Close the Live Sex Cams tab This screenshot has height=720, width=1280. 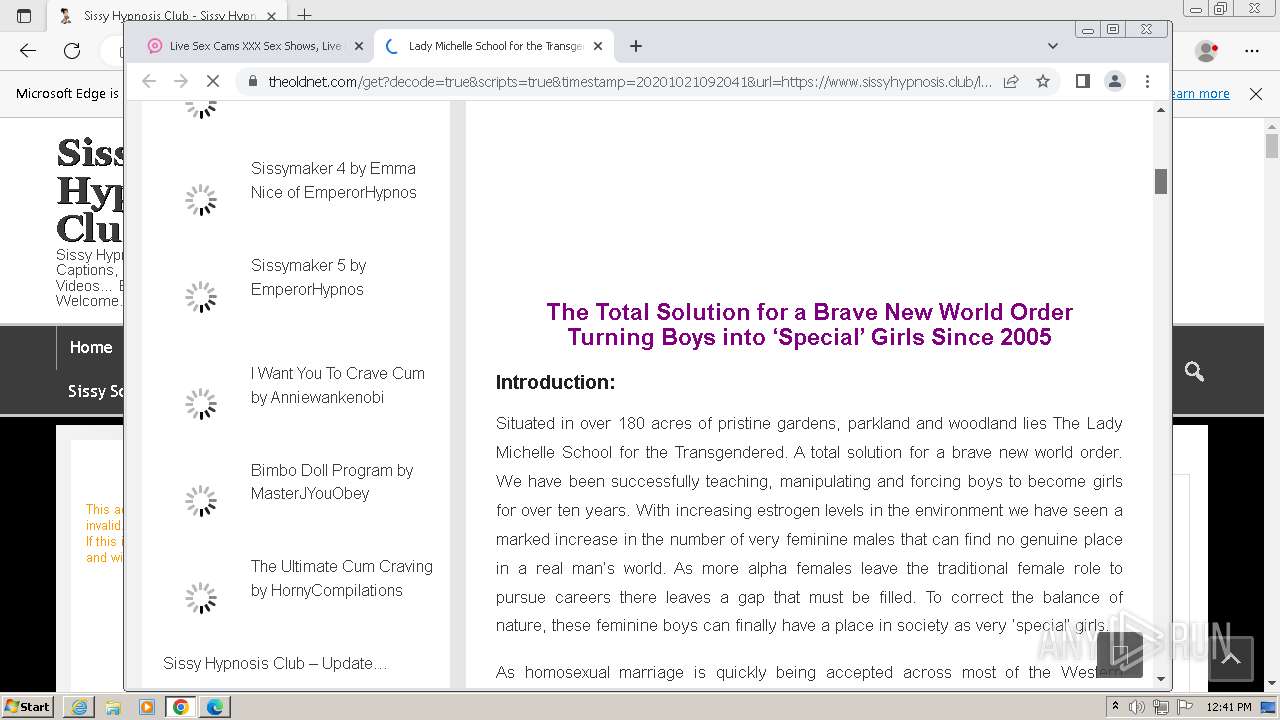[x=359, y=46]
